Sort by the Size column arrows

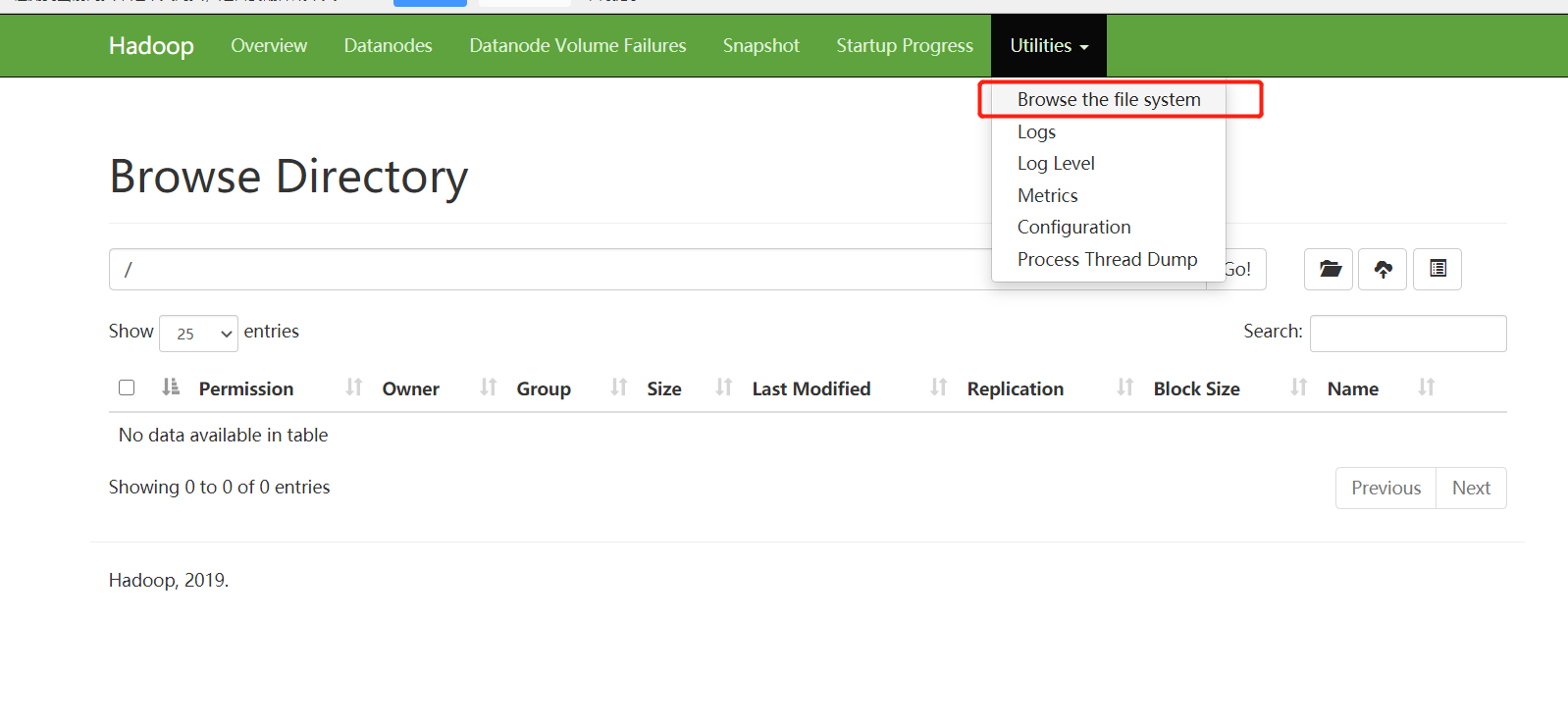(x=724, y=387)
